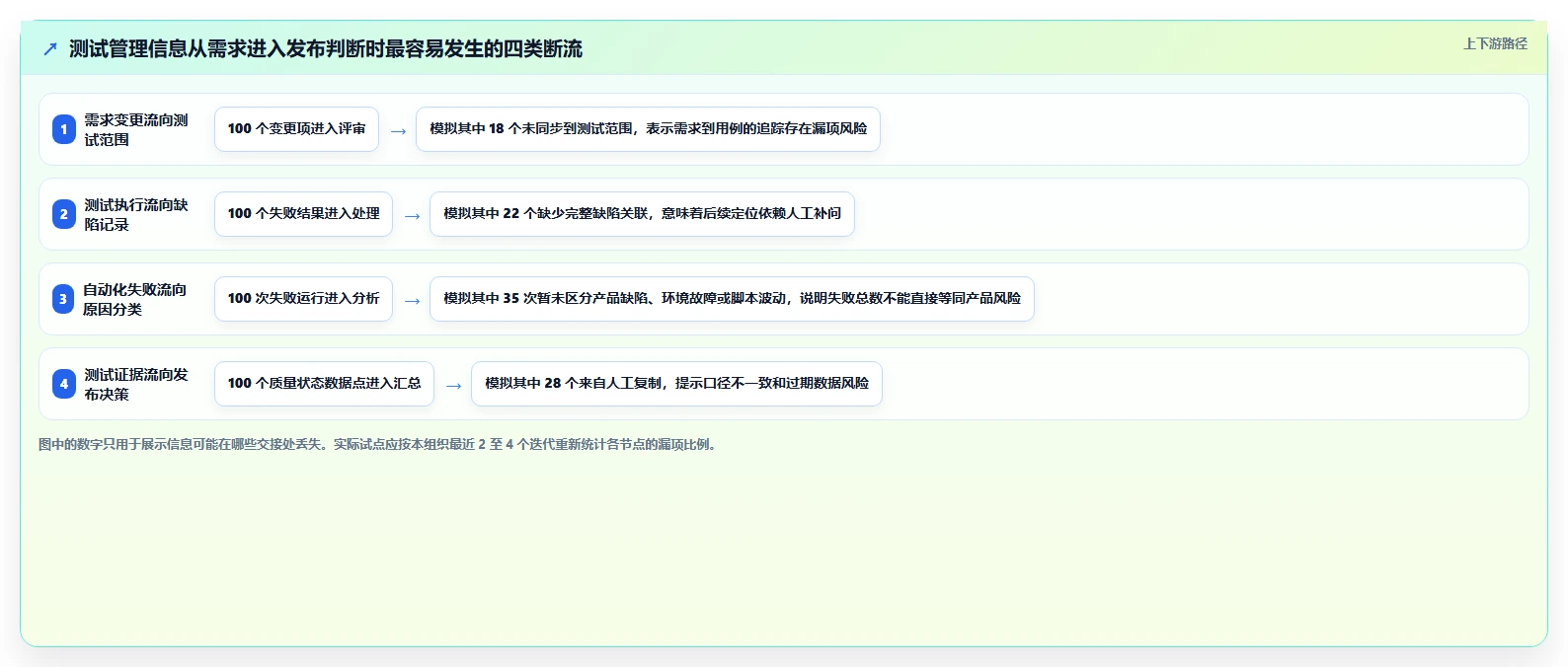Select the label 测试证据流向发布决策

[x=136, y=384]
